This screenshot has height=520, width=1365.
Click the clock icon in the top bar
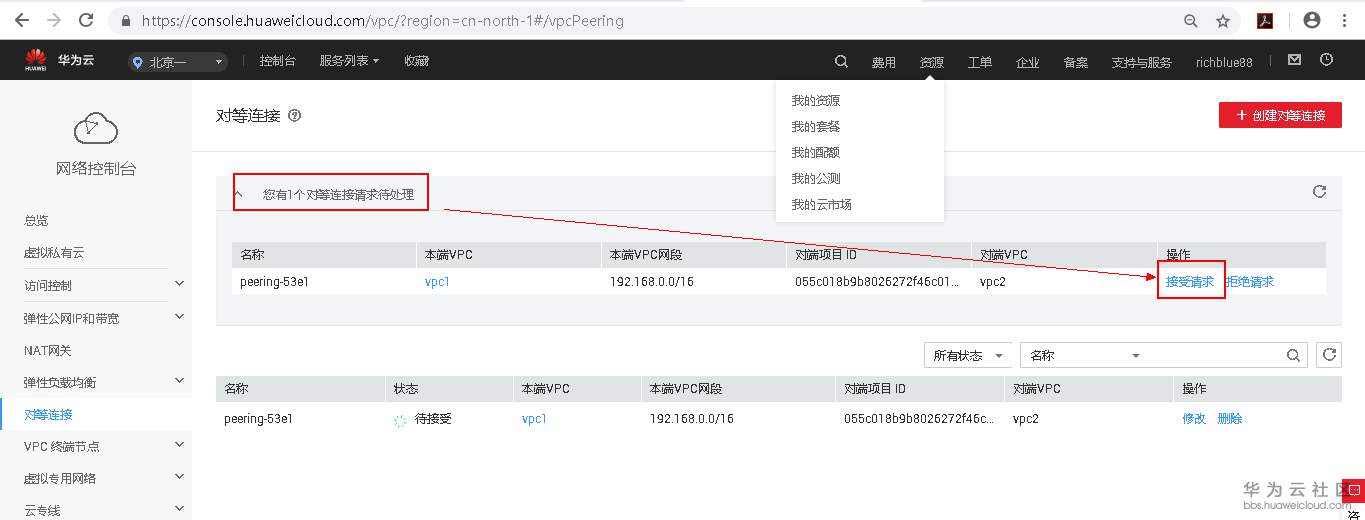[x=1326, y=60]
